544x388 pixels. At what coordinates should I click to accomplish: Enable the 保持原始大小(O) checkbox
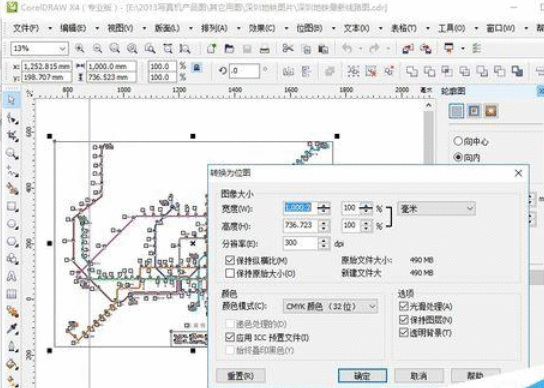click(230, 273)
